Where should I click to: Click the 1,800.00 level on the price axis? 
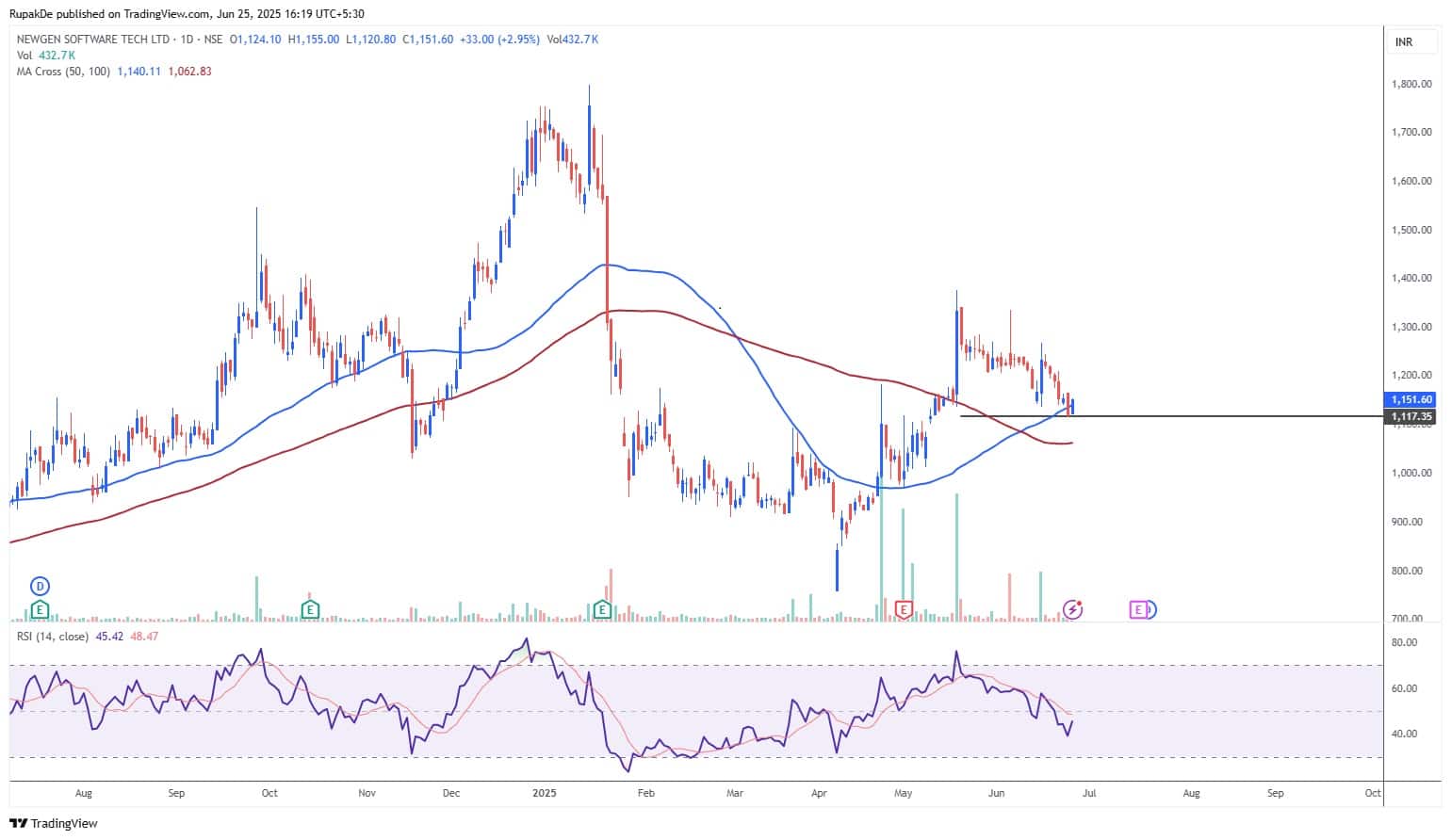click(1410, 84)
